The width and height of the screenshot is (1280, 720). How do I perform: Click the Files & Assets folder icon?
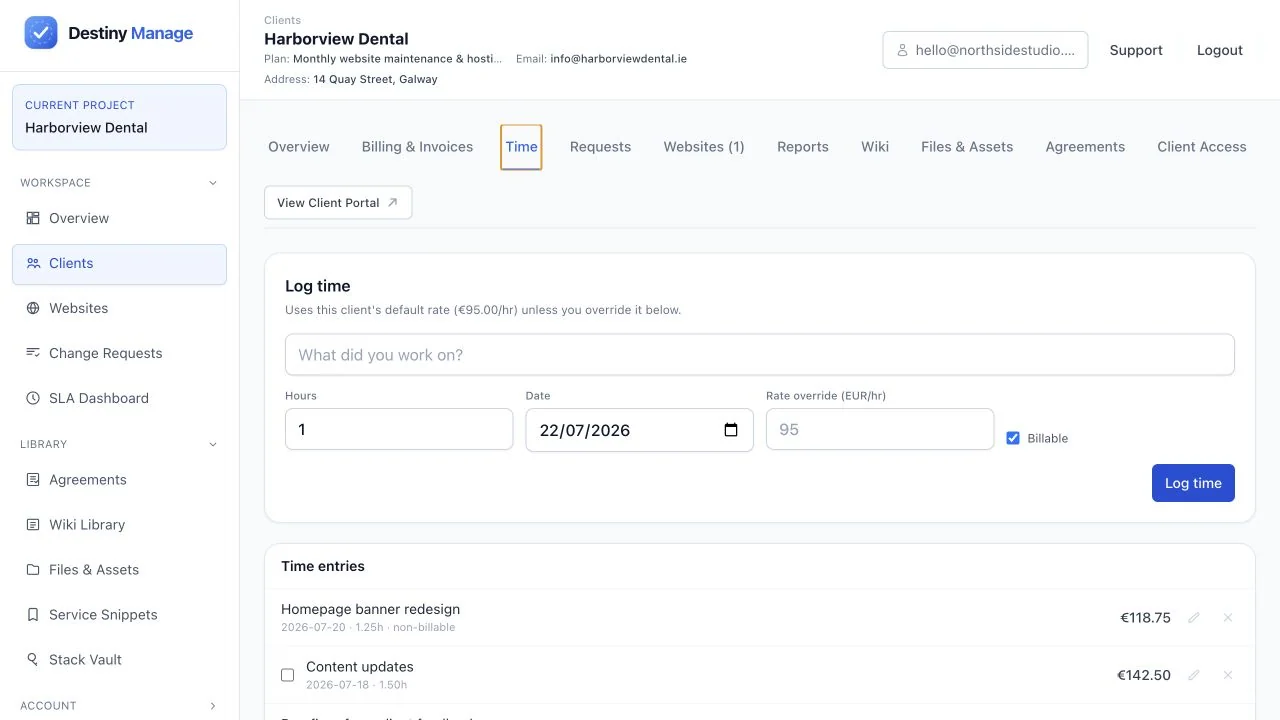pos(33,570)
